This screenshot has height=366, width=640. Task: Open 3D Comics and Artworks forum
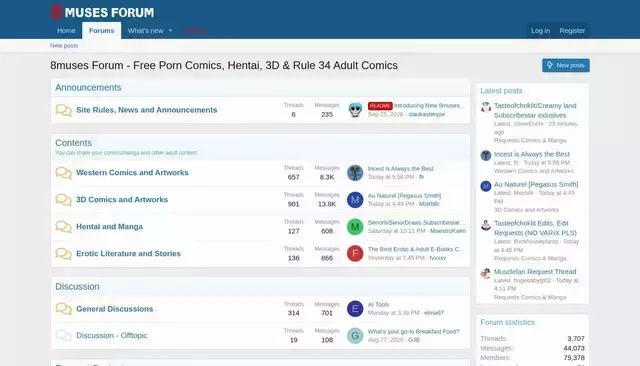click(x=122, y=200)
